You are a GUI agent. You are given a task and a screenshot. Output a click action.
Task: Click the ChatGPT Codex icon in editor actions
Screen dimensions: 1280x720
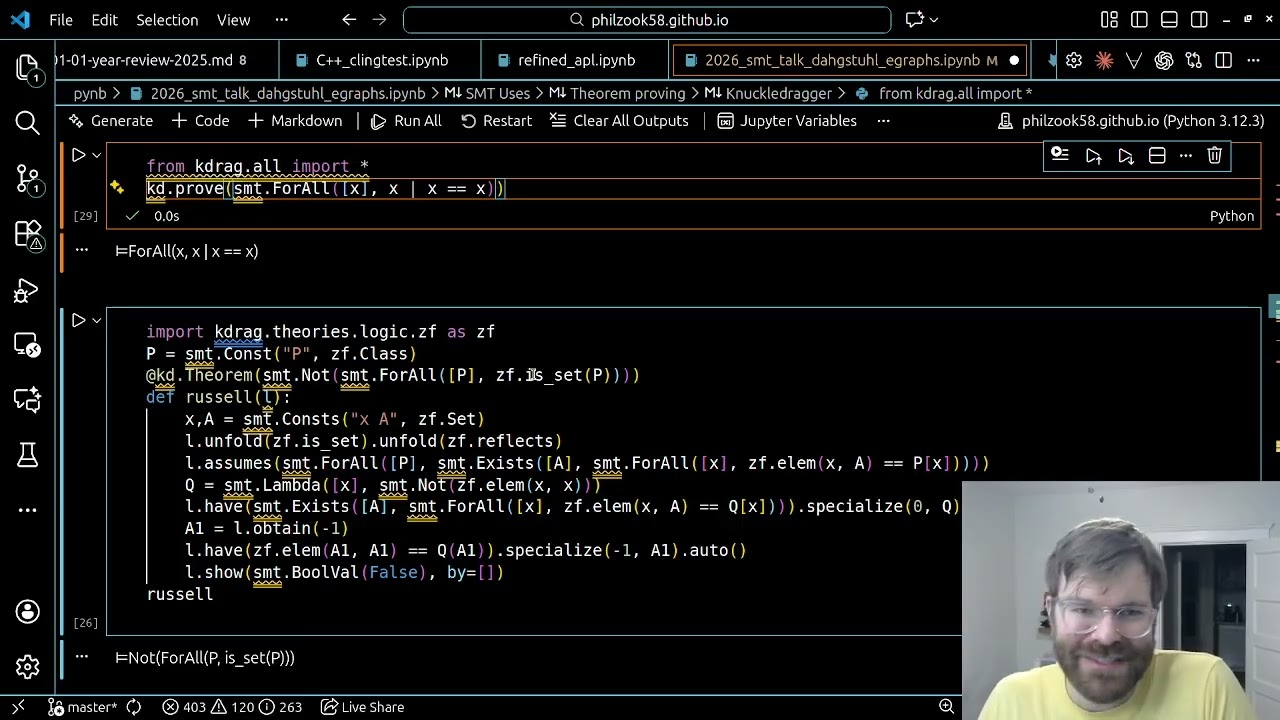coord(1164,60)
